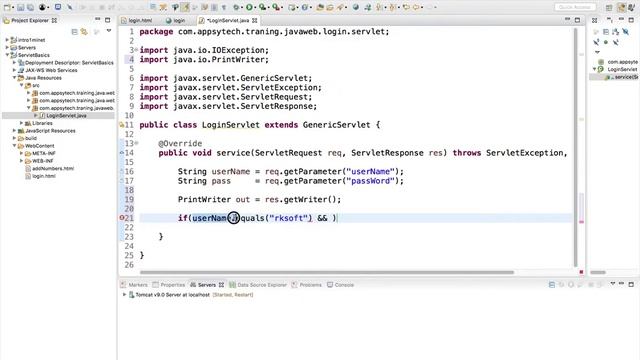
Task: Expand the Servers project node
Action: click(x=7, y=47)
